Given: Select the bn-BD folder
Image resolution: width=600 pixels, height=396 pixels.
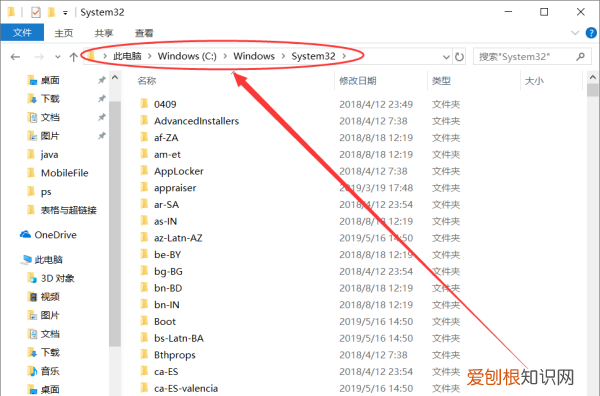Looking at the screenshot, I should 168,288.
